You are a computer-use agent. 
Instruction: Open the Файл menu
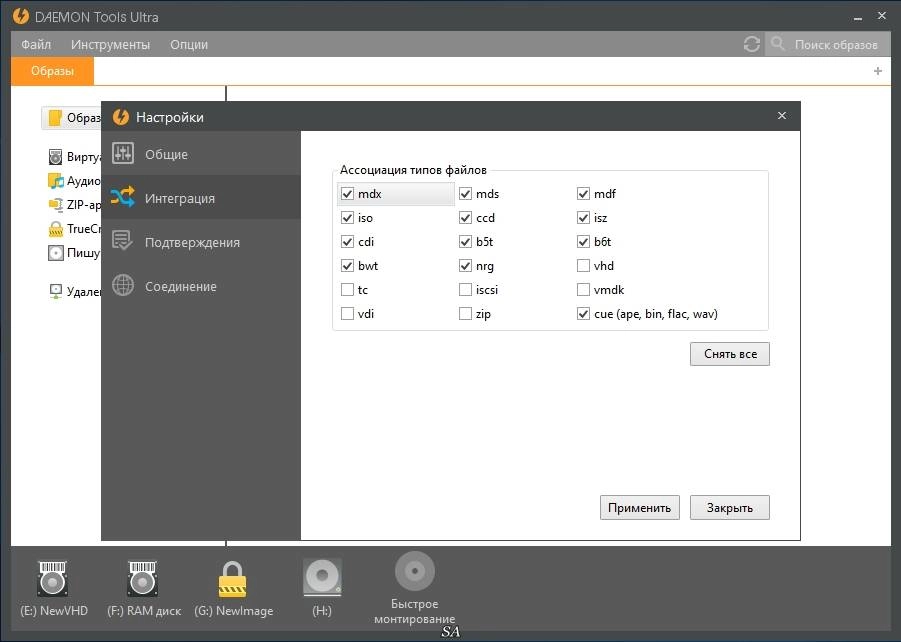point(36,44)
